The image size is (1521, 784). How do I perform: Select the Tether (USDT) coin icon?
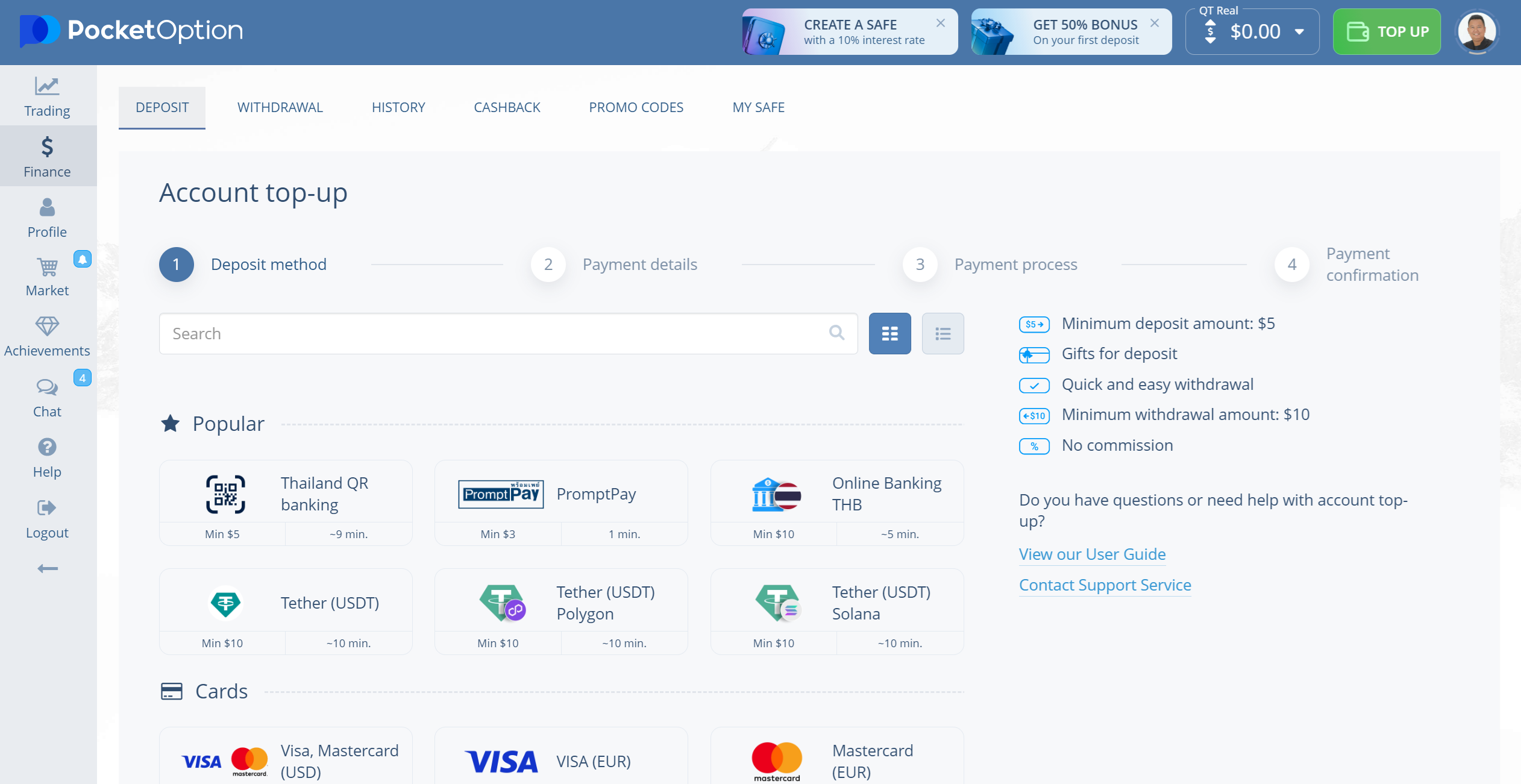click(225, 603)
